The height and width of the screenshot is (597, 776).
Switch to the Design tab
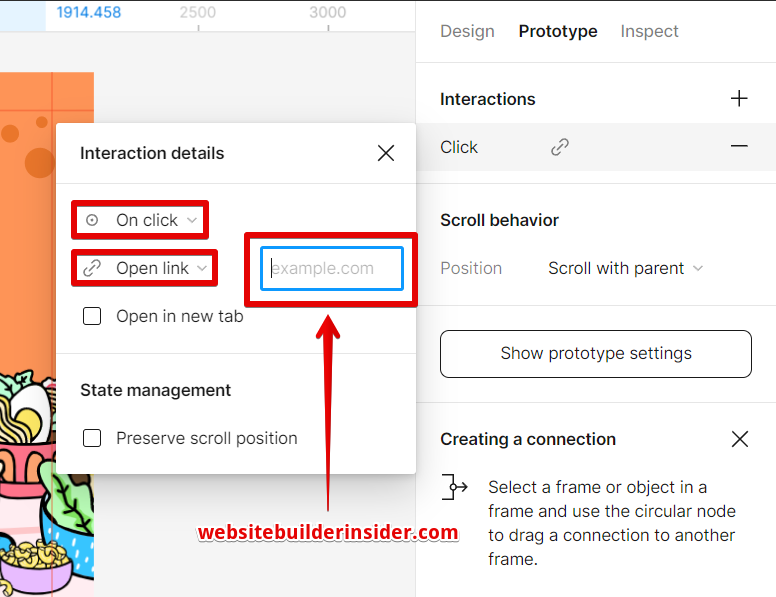[467, 31]
